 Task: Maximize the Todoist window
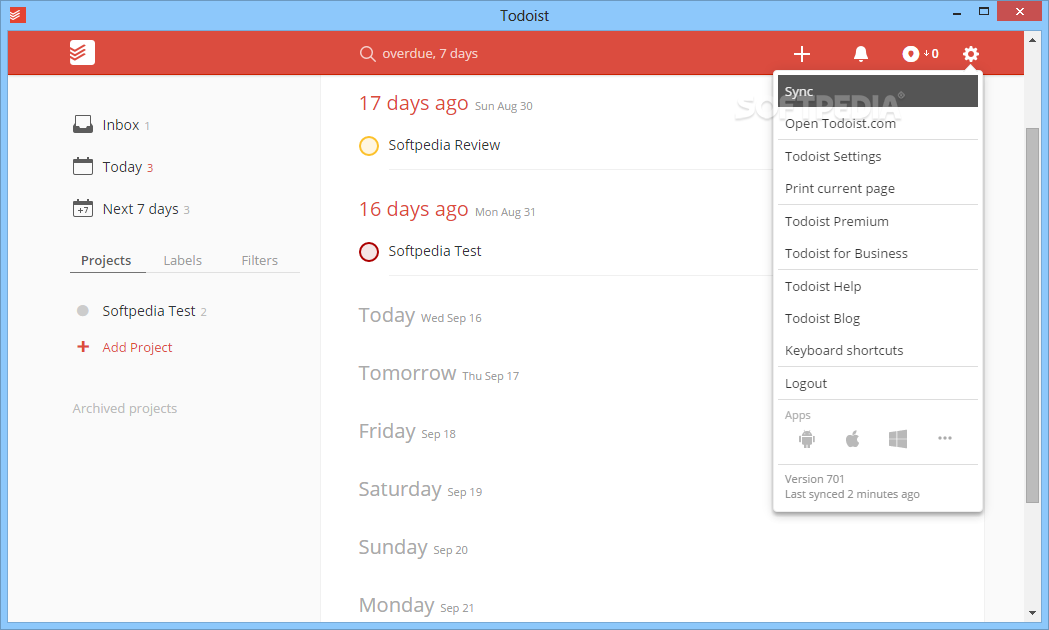983,11
